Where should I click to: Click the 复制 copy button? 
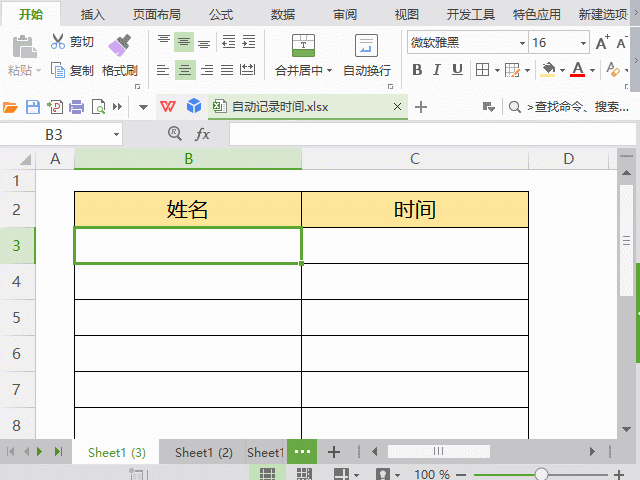click(72, 71)
